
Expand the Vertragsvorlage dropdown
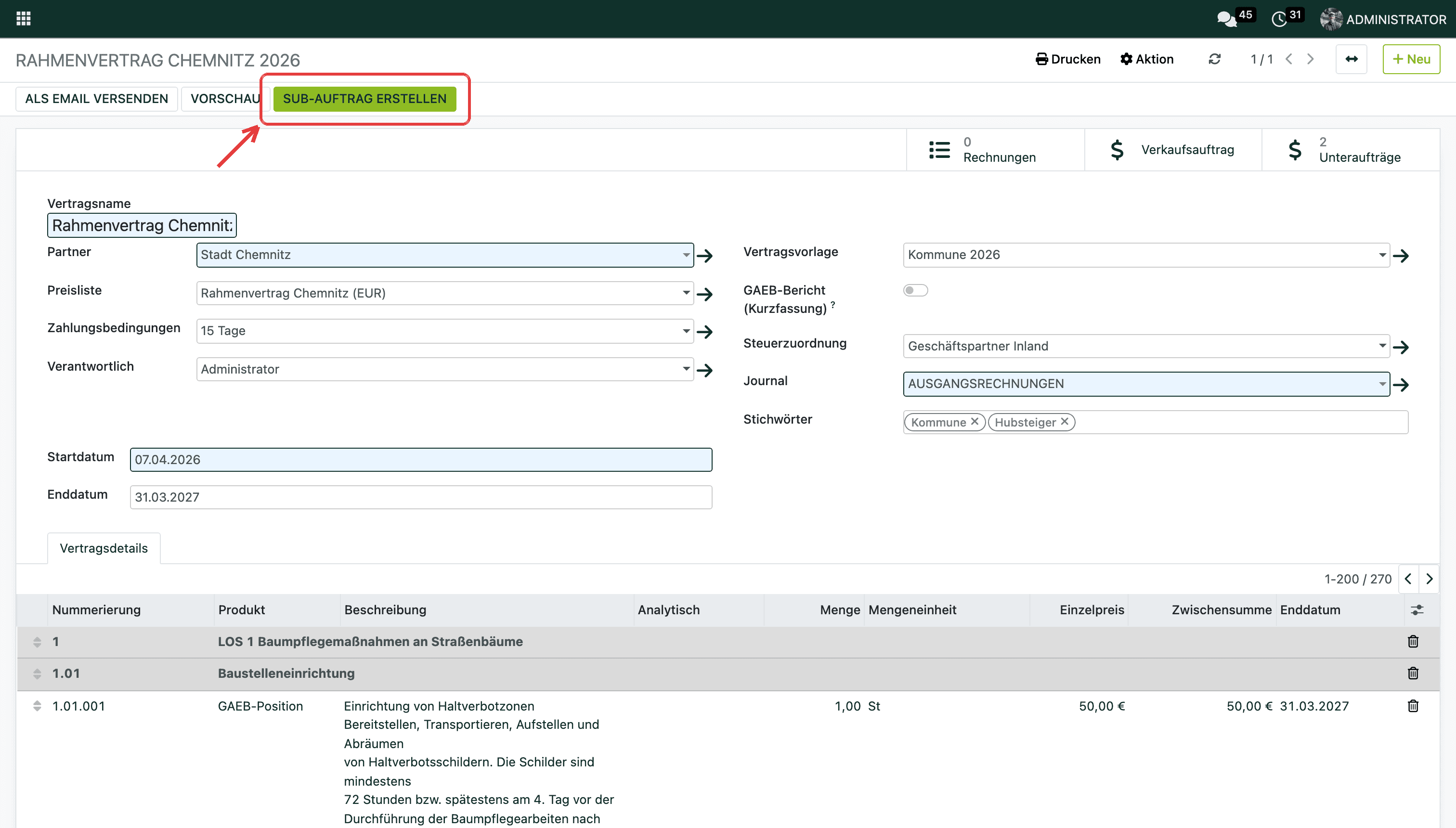click(x=1382, y=255)
